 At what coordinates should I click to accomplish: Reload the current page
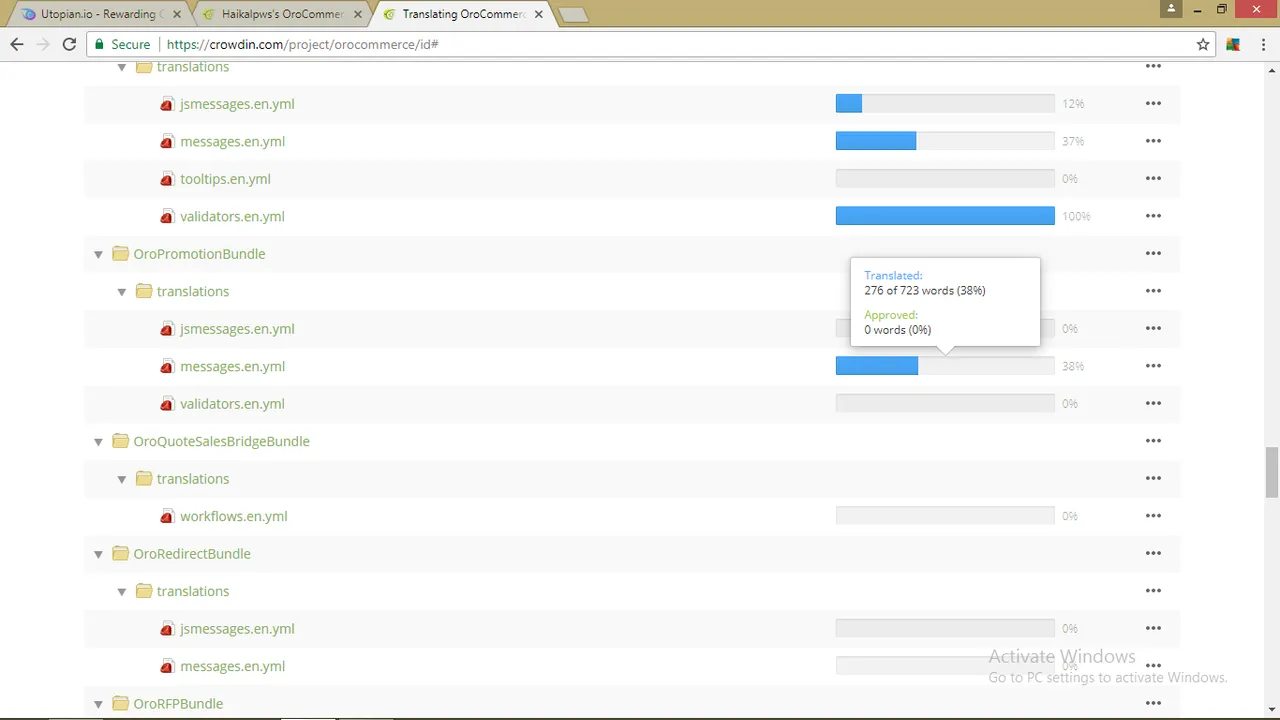pos(69,44)
